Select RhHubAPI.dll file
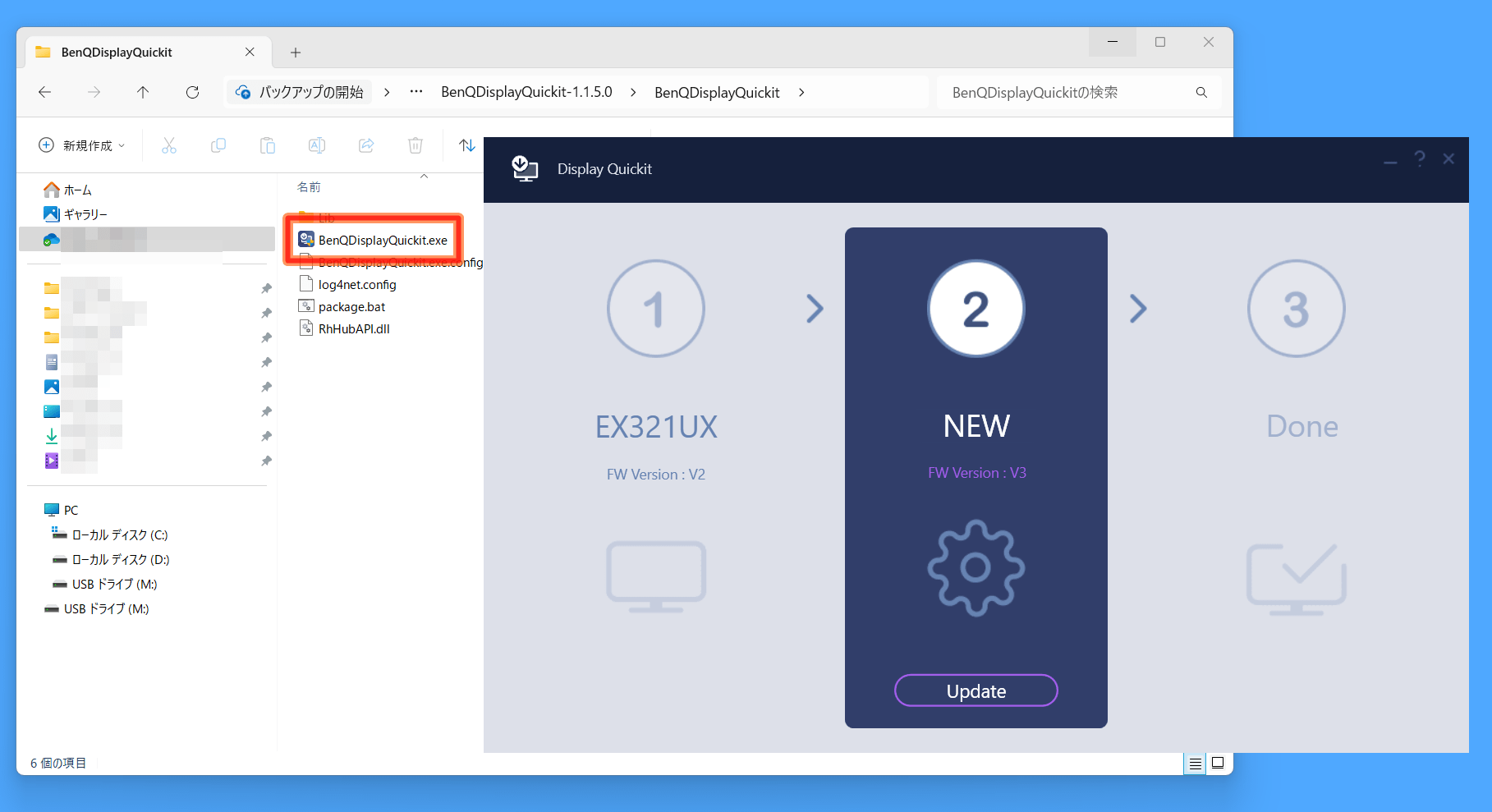The width and height of the screenshot is (1492, 812). (x=345, y=328)
